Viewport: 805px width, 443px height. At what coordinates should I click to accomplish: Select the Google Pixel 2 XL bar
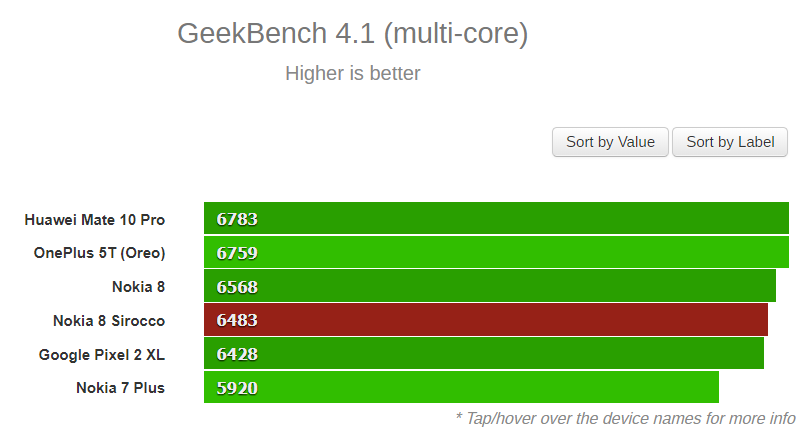[484, 353]
